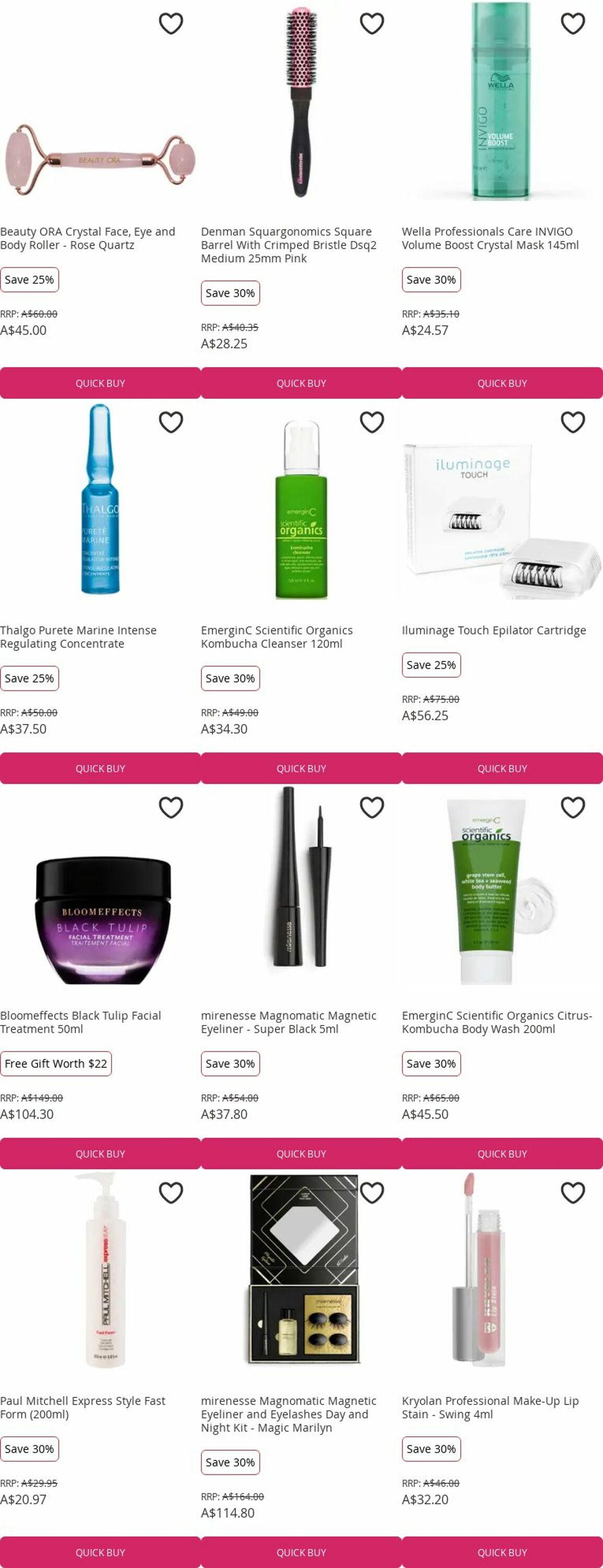Image resolution: width=603 pixels, height=1568 pixels.
Task: Wishlist the Iluminage Touch Epilator Cartridge
Action: 573,422
